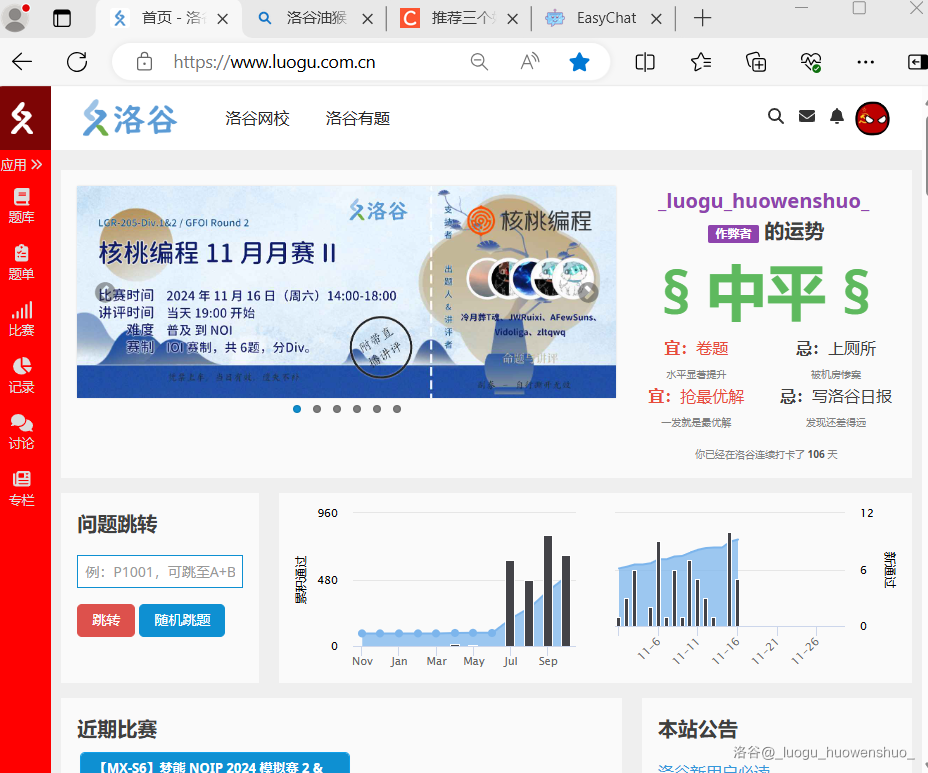Select the last carousel indicator dot
The width and height of the screenshot is (928, 773).
(x=397, y=409)
